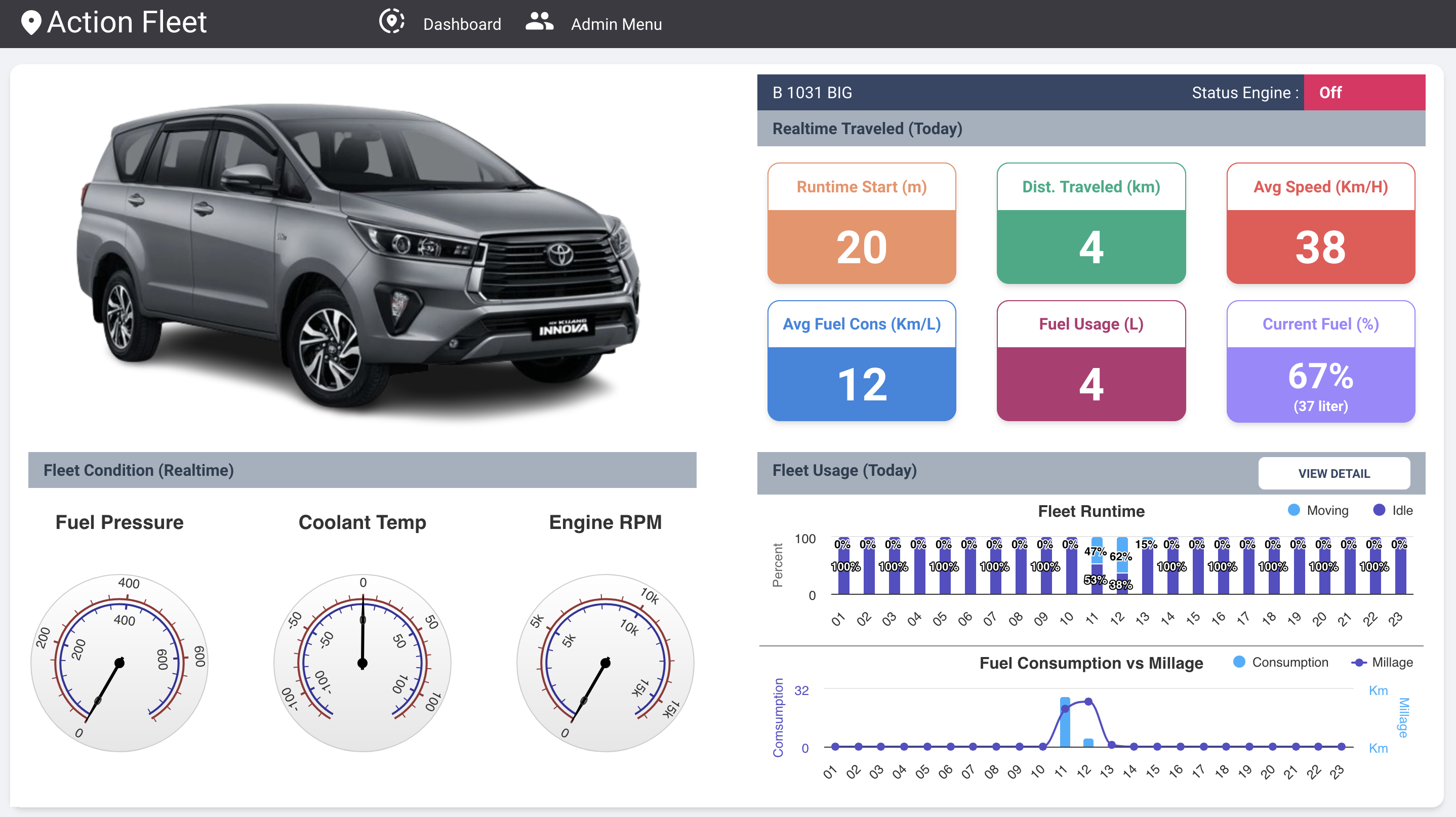The height and width of the screenshot is (817, 1456).
Task: Click the hour 11 consumption bar
Action: click(x=1065, y=721)
